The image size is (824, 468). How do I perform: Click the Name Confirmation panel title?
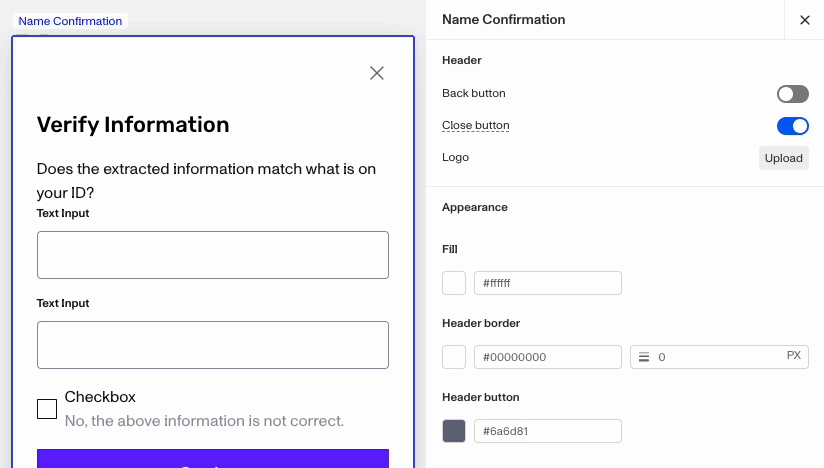pos(503,19)
